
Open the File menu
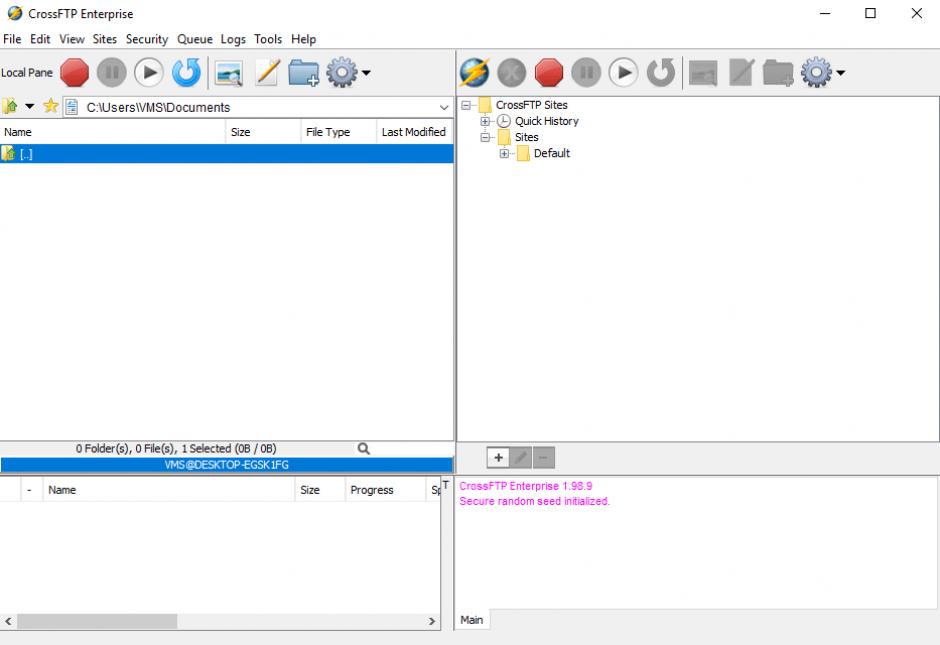tap(12, 39)
